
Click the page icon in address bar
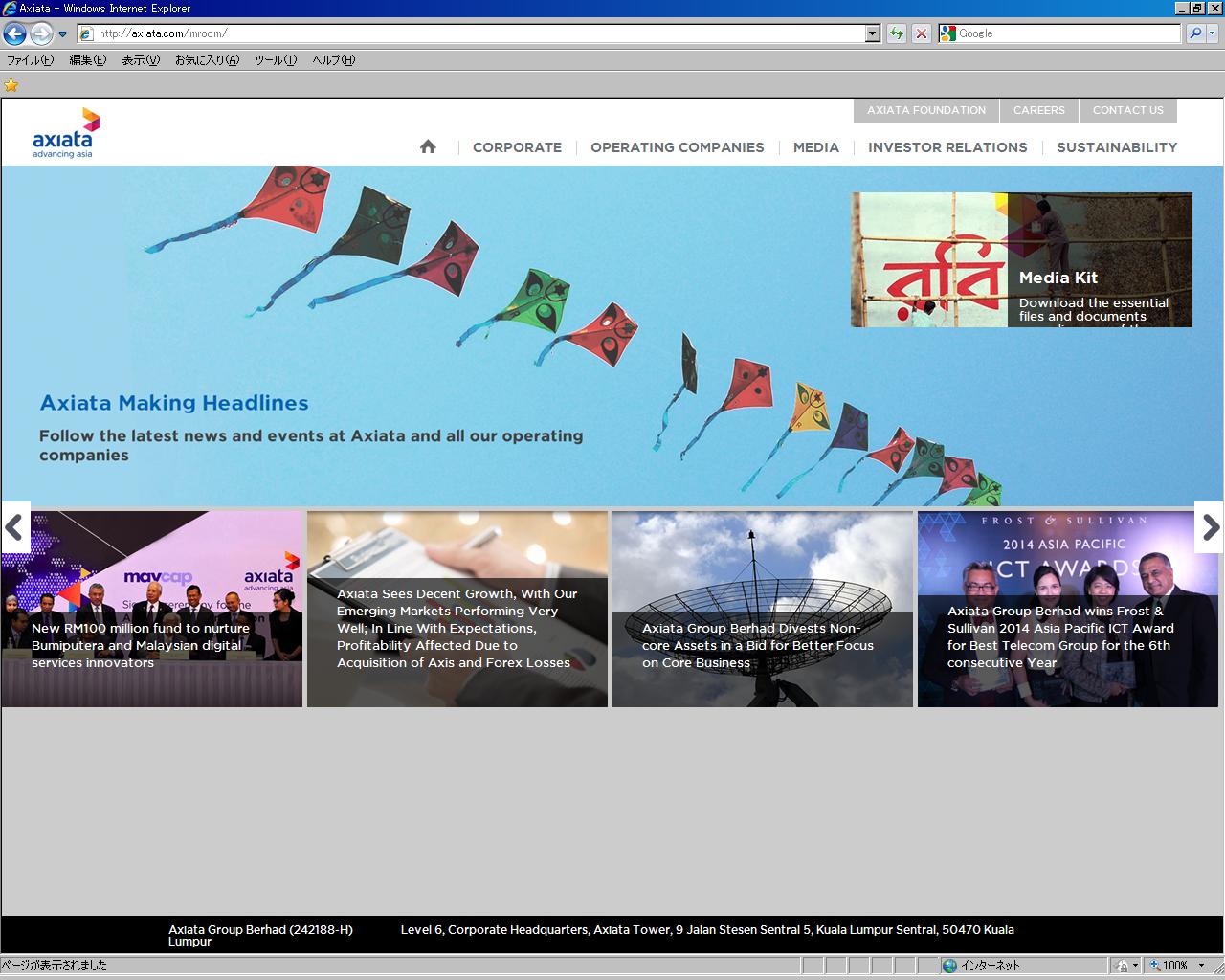[85, 33]
